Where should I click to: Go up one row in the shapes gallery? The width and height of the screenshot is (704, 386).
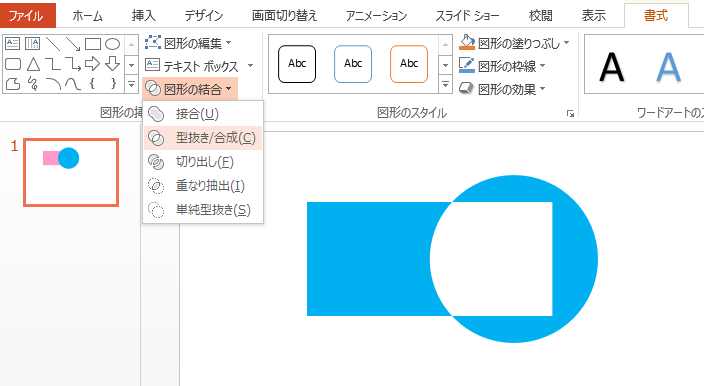[x=131, y=44]
